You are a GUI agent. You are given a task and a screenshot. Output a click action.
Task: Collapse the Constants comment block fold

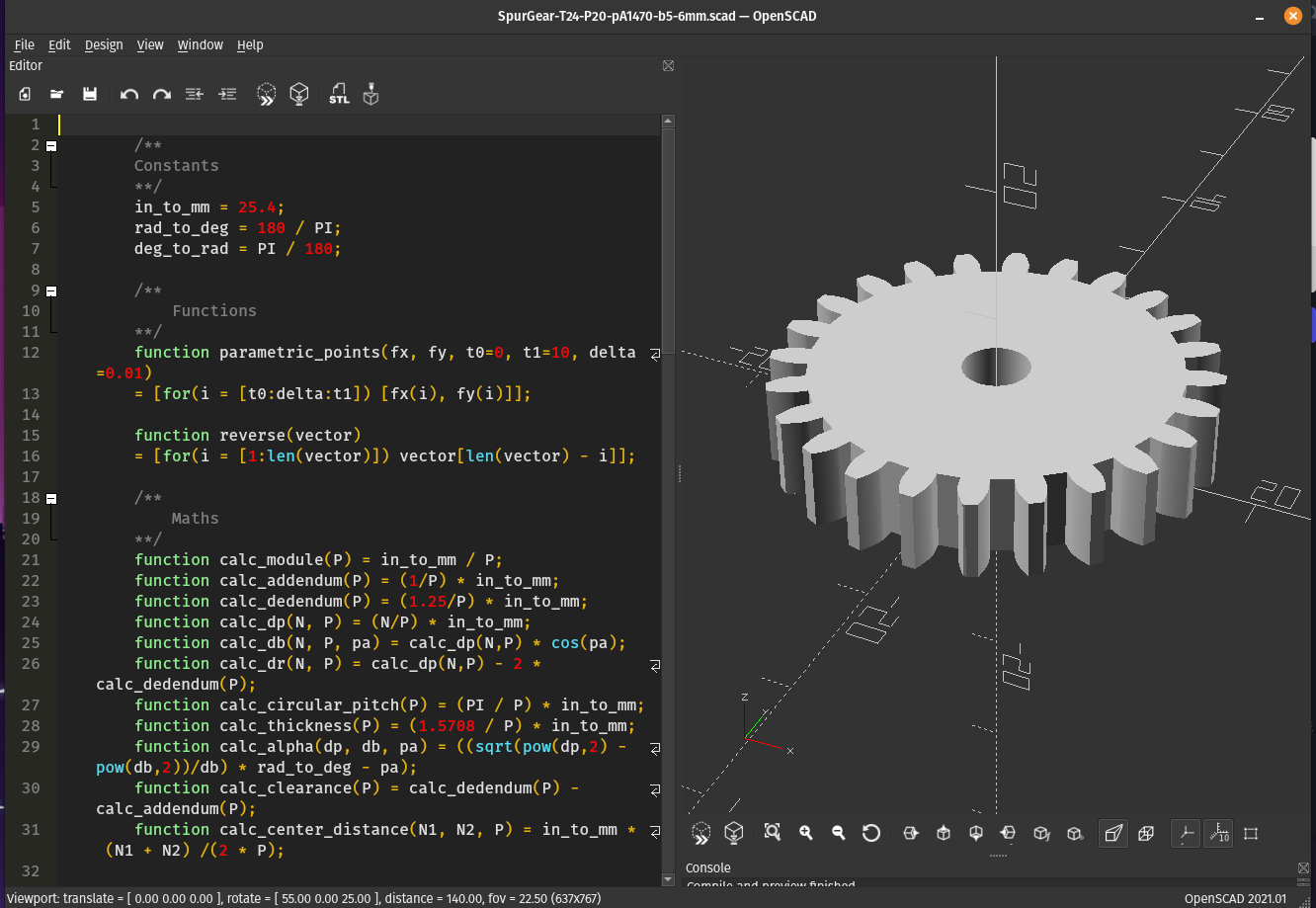pos(51,145)
